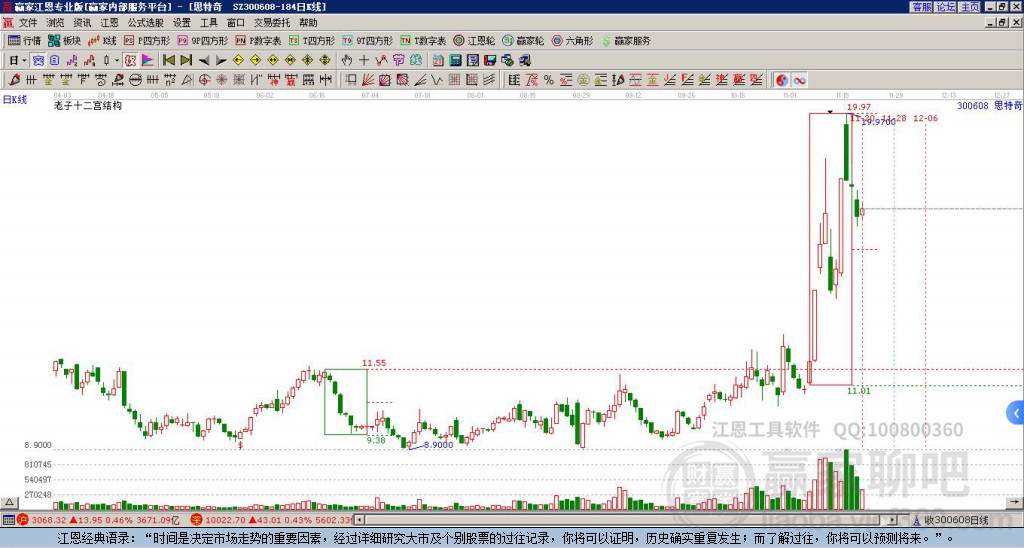1024x548 pixels.
Task: Open the T数字表 tool
Action: point(423,40)
